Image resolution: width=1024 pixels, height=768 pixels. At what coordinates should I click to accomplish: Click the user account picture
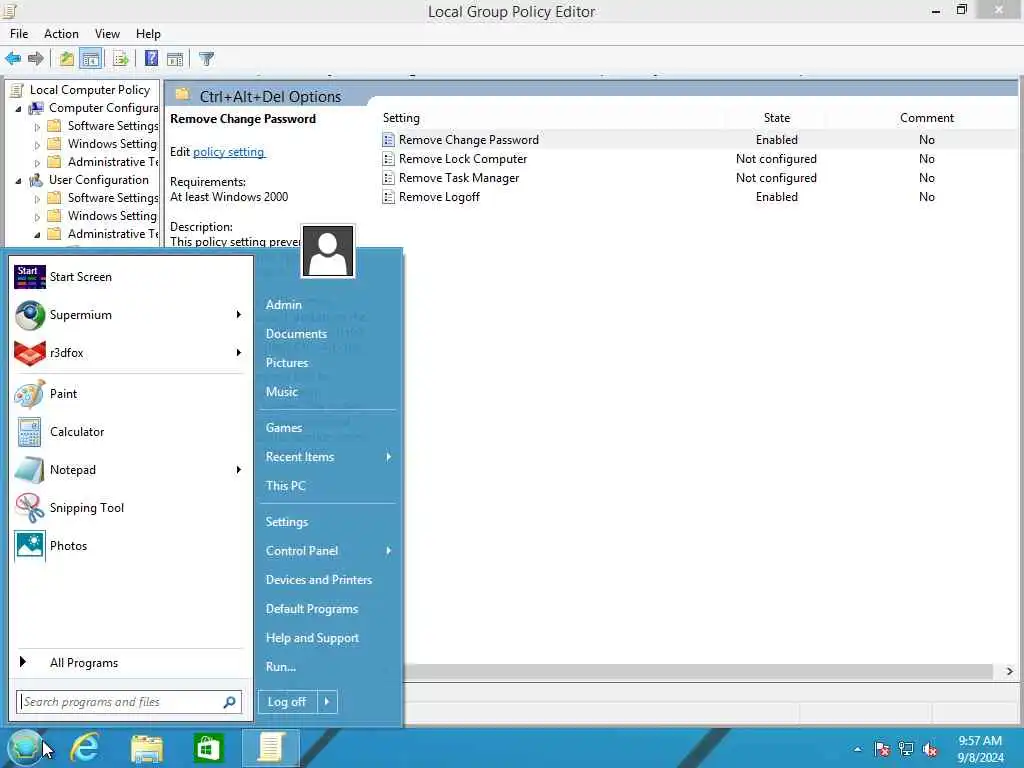tap(328, 251)
